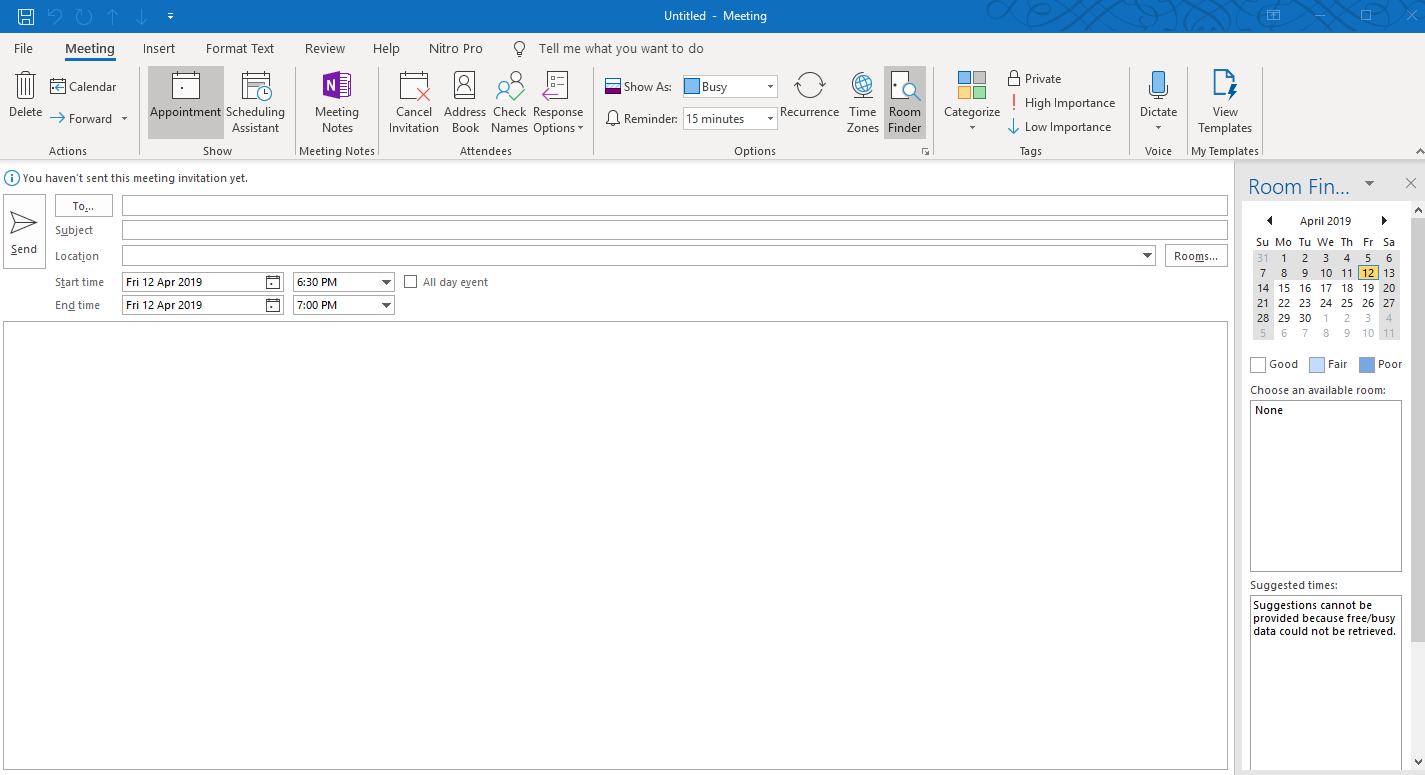The height and width of the screenshot is (775, 1425).
Task: Set High Importance on the meeting
Action: pos(1061,103)
